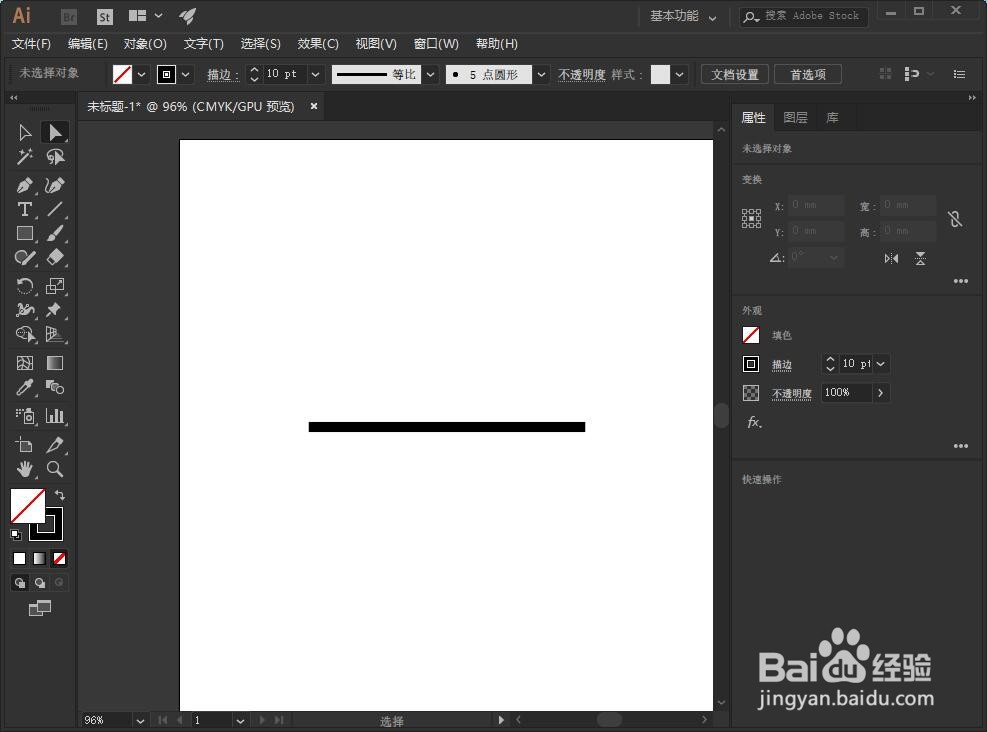
Task: Close the 未标题-1 document tab
Action: (313, 106)
